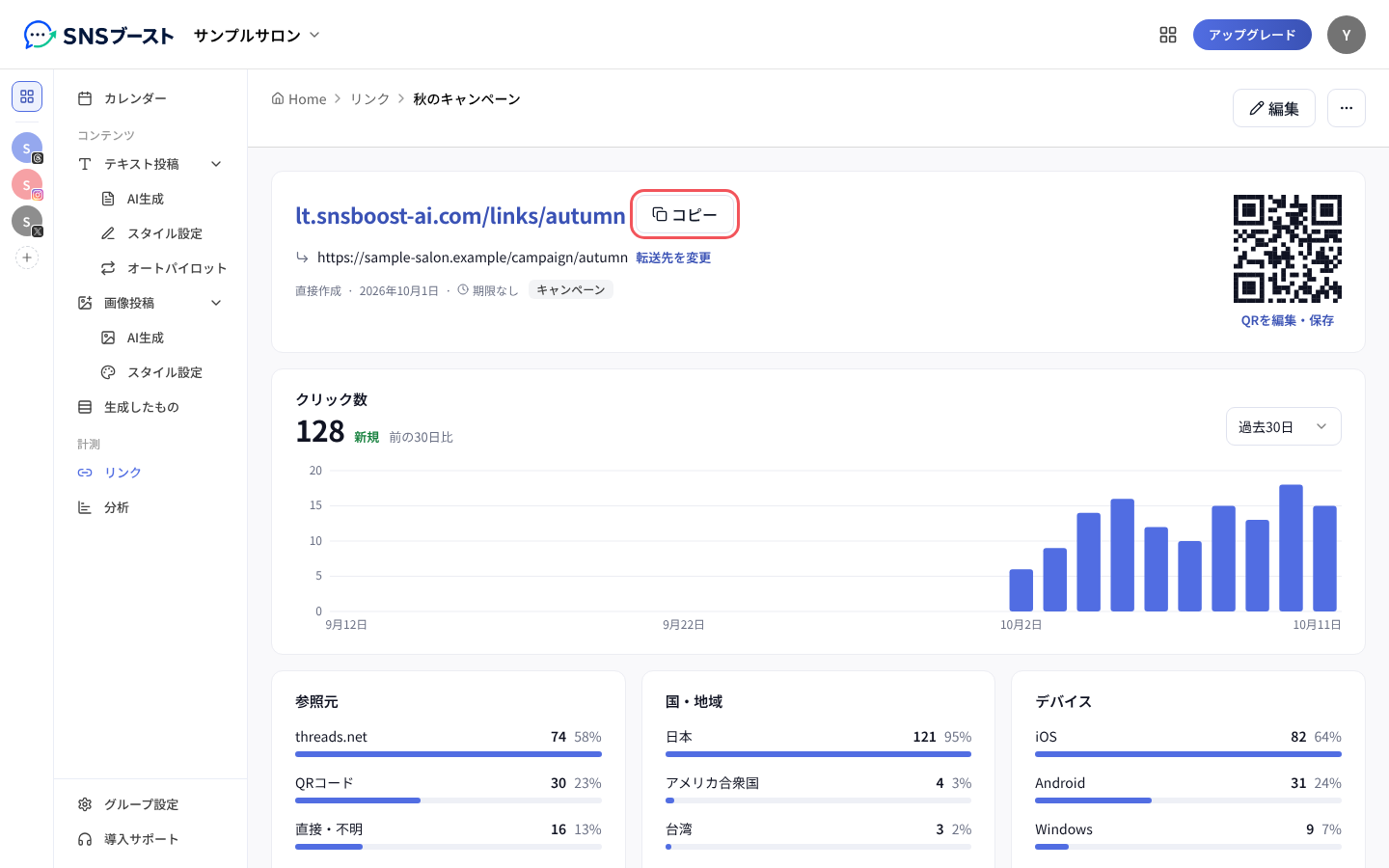
Task: Click the QRを編集・保存 link
Action: coord(1288,320)
